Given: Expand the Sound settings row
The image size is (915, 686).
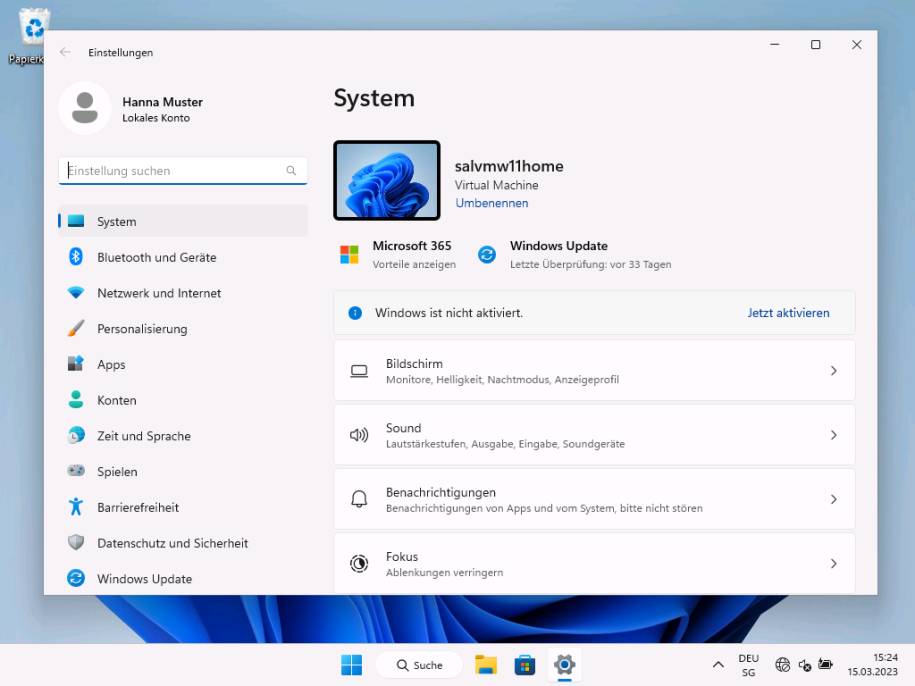Looking at the screenshot, I should tap(594, 435).
